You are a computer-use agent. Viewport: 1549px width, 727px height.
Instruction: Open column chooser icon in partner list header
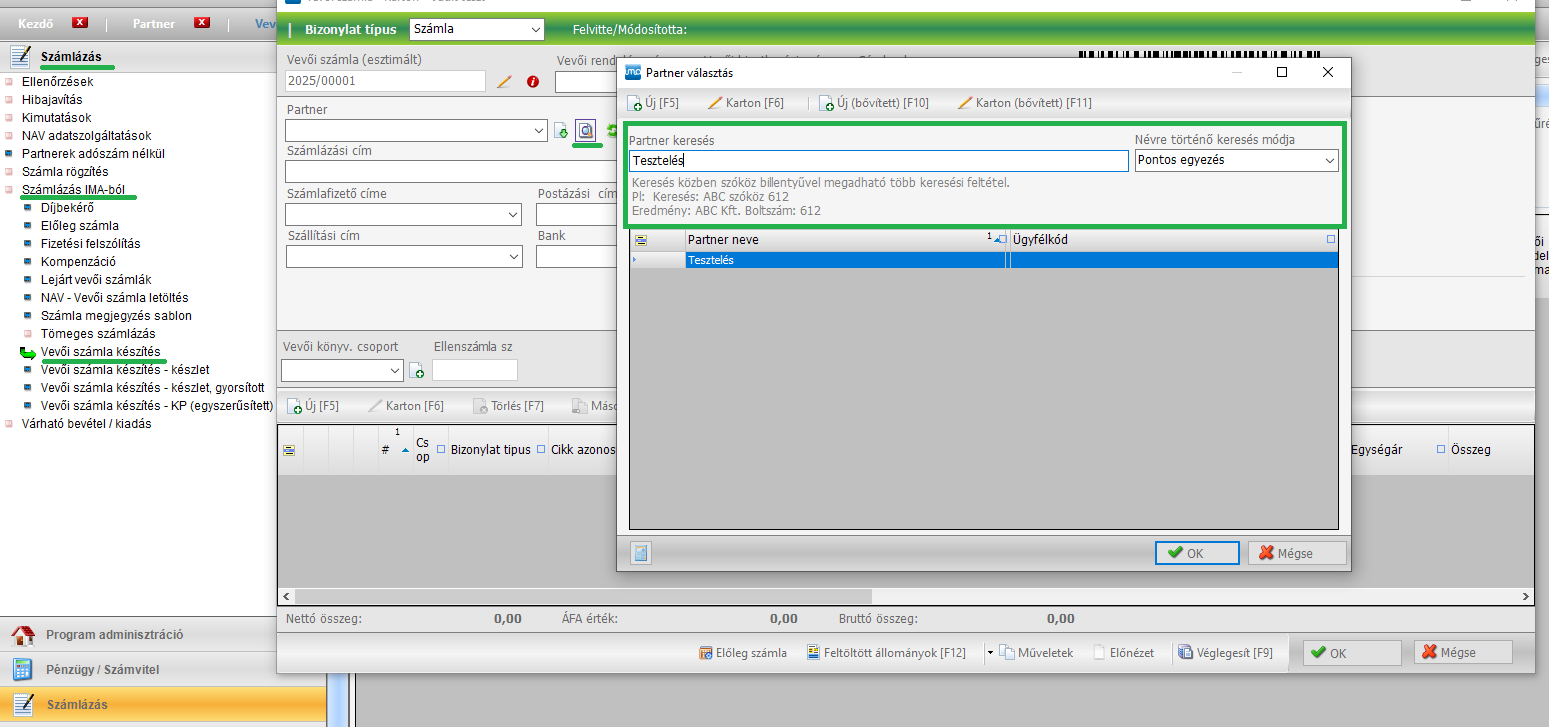(x=641, y=240)
